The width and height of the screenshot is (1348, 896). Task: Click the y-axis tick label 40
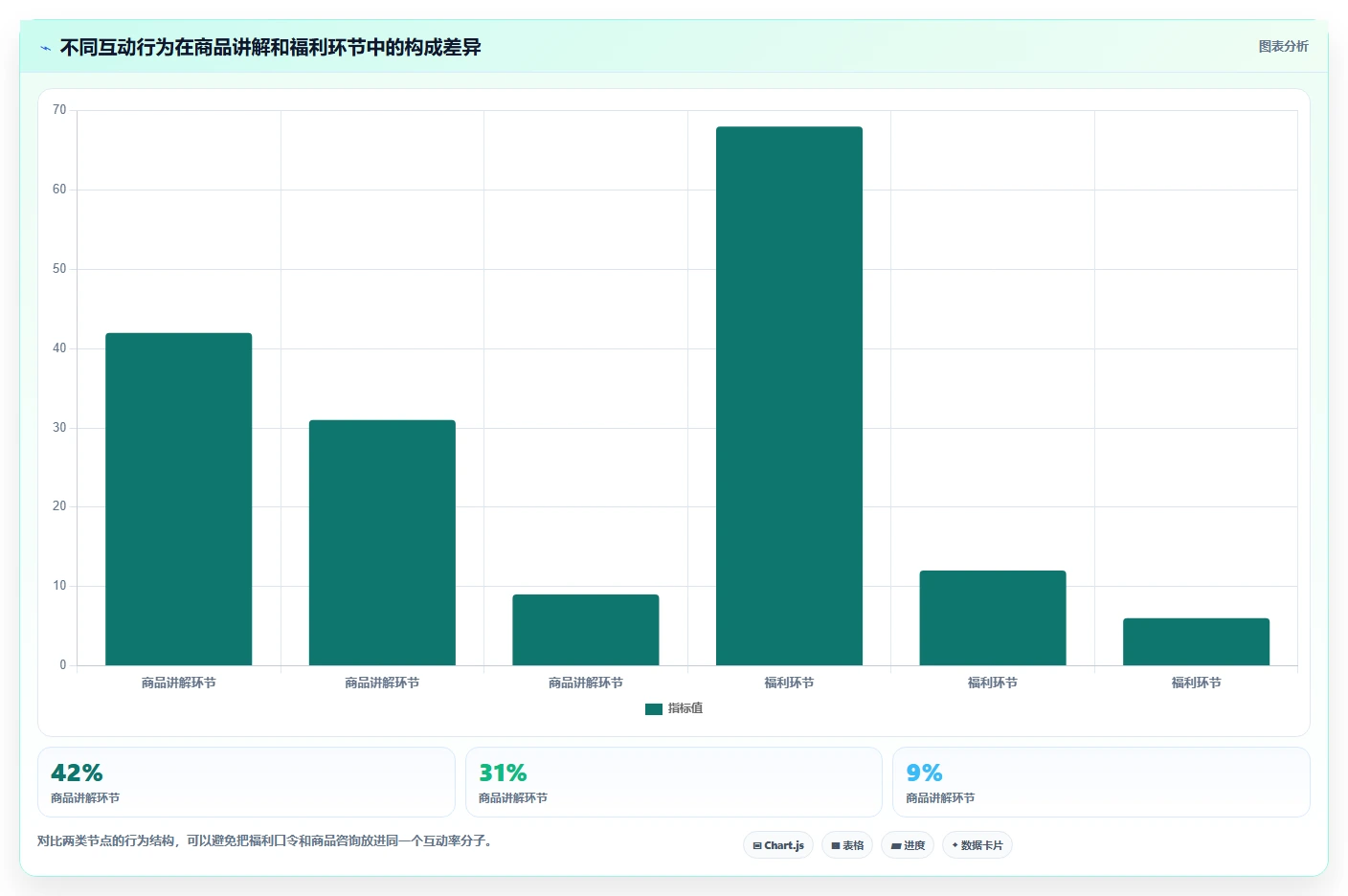click(59, 348)
